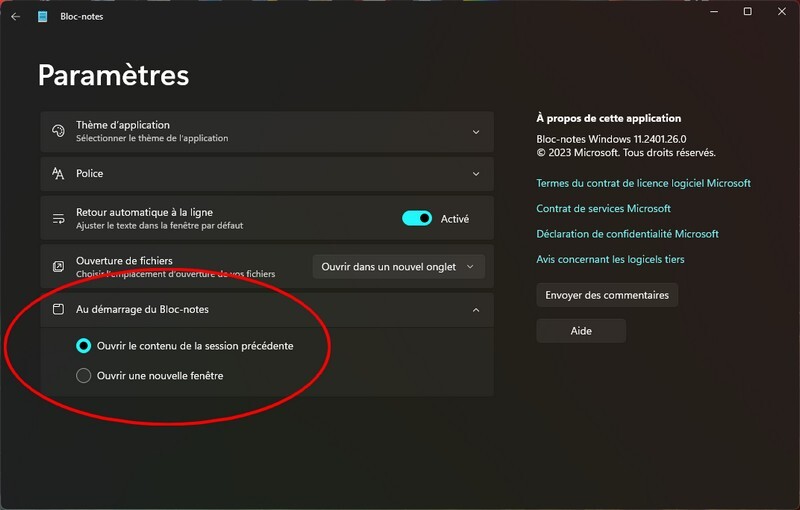Screen dimensions: 800x510
Task: Click the Bloc-notes app icon in title bar
Action: [x=42, y=16]
